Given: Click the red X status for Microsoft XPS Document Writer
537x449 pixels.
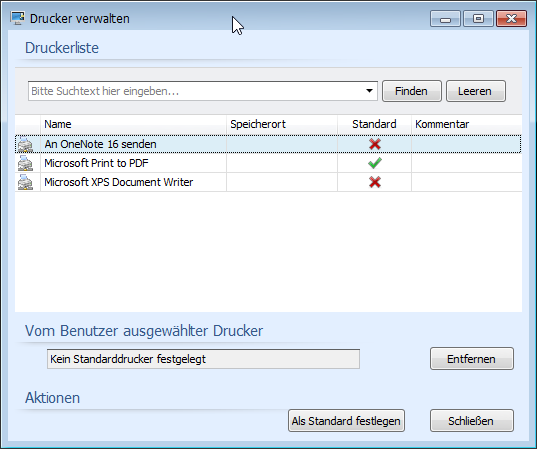Looking at the screenshot, I should pos(375,182).
